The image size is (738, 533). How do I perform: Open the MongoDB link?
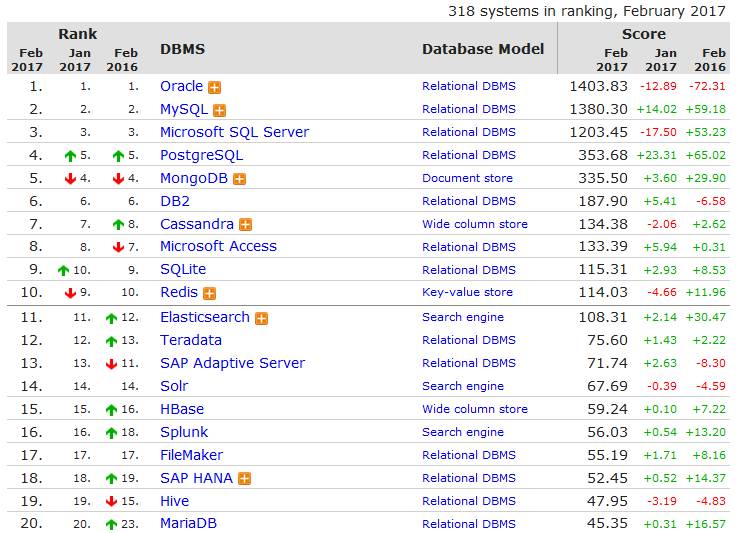194,178
